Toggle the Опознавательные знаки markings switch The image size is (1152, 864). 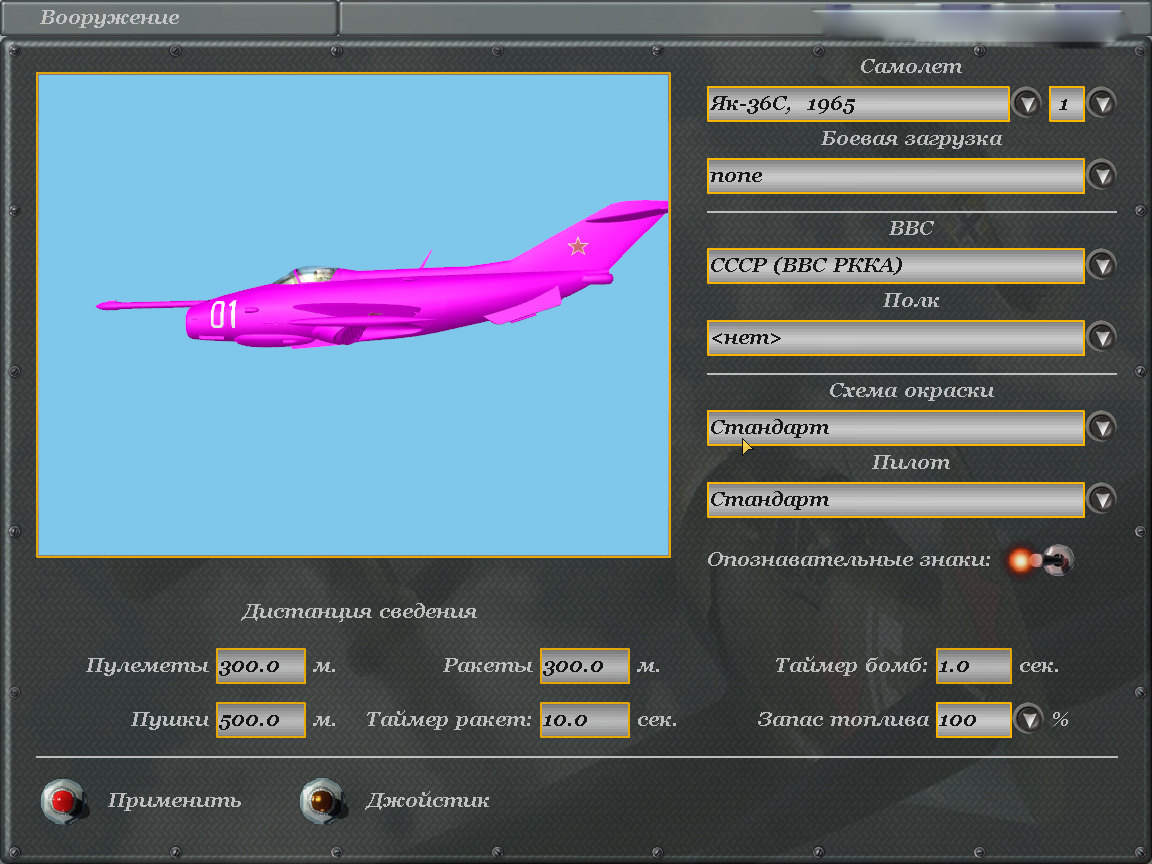pos(1040,561)
